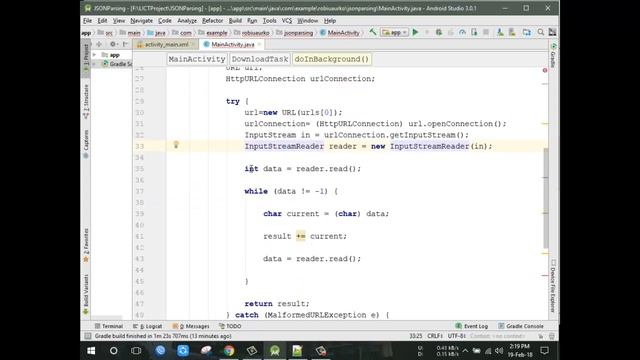Open the Gradle Console tool window
640x360 pixels.
tap(521, 326)
